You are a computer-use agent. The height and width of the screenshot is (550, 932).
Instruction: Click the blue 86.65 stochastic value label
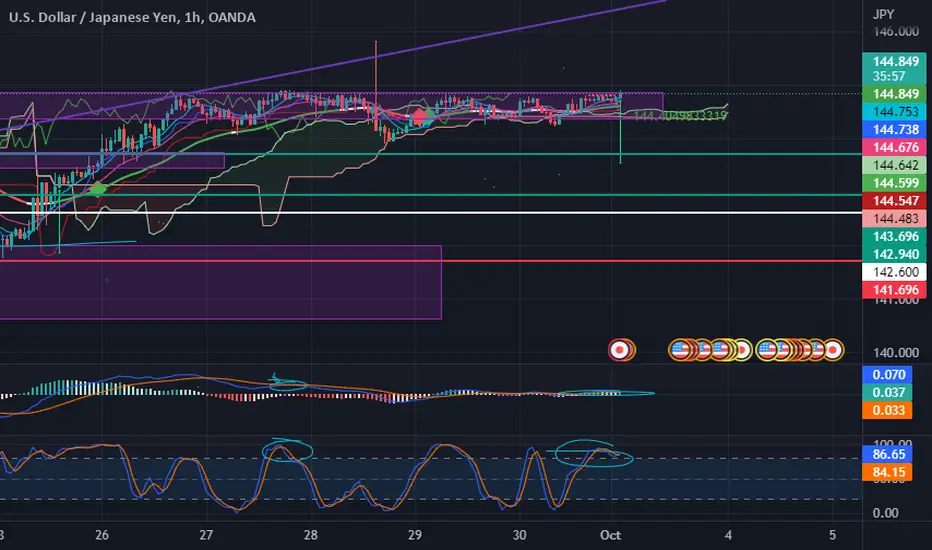coord(887,454)
